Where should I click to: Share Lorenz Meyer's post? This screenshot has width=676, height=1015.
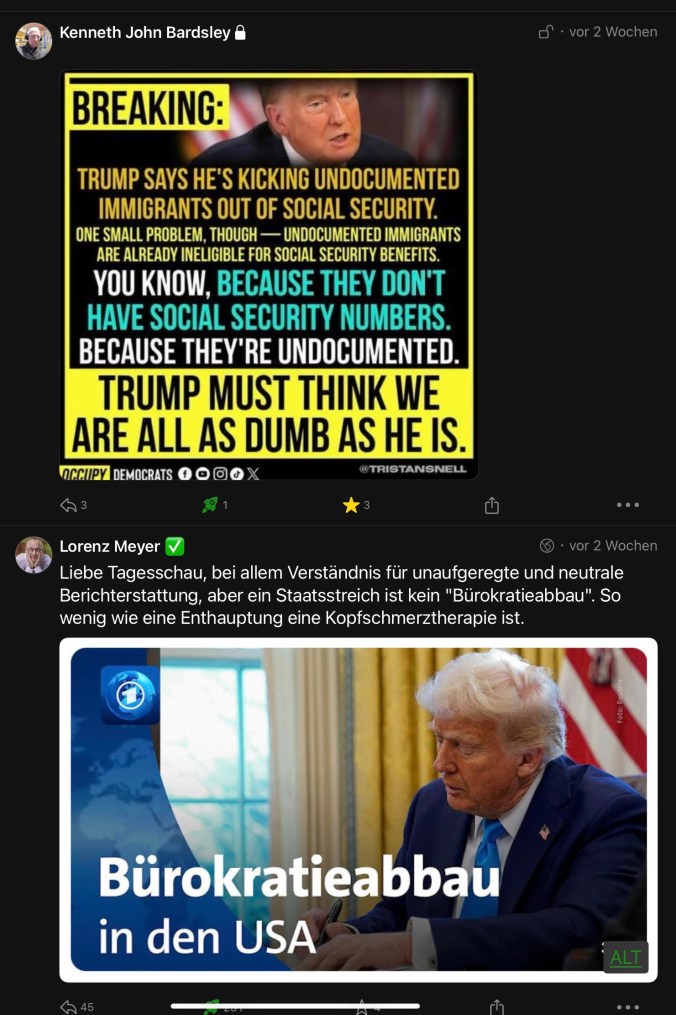coord(497,1007)
